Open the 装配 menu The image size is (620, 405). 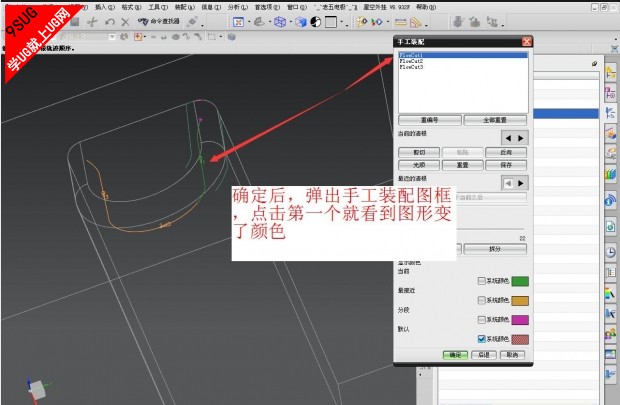(x=185, y=7)
